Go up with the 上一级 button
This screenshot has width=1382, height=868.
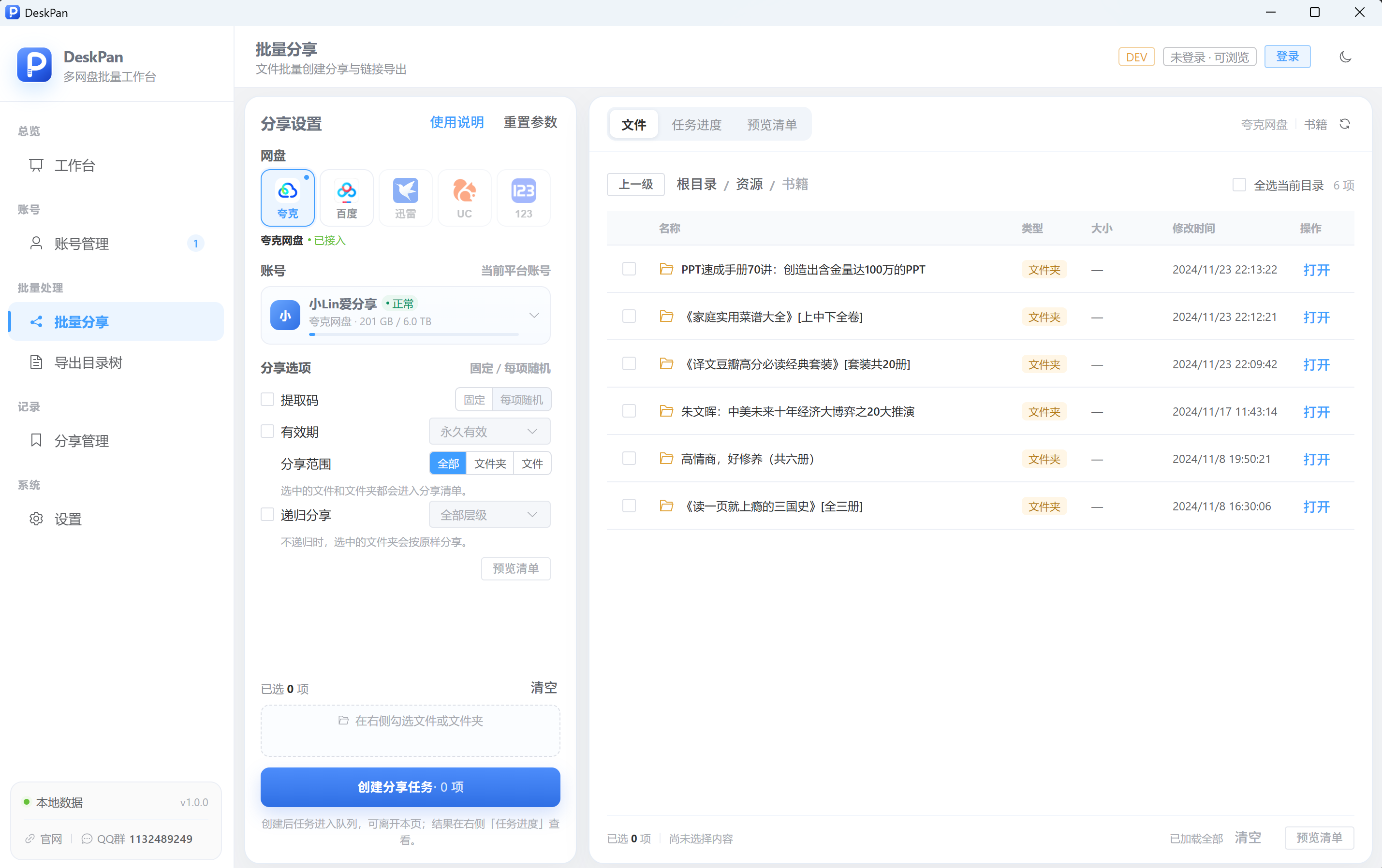click(x=635, y=185)
